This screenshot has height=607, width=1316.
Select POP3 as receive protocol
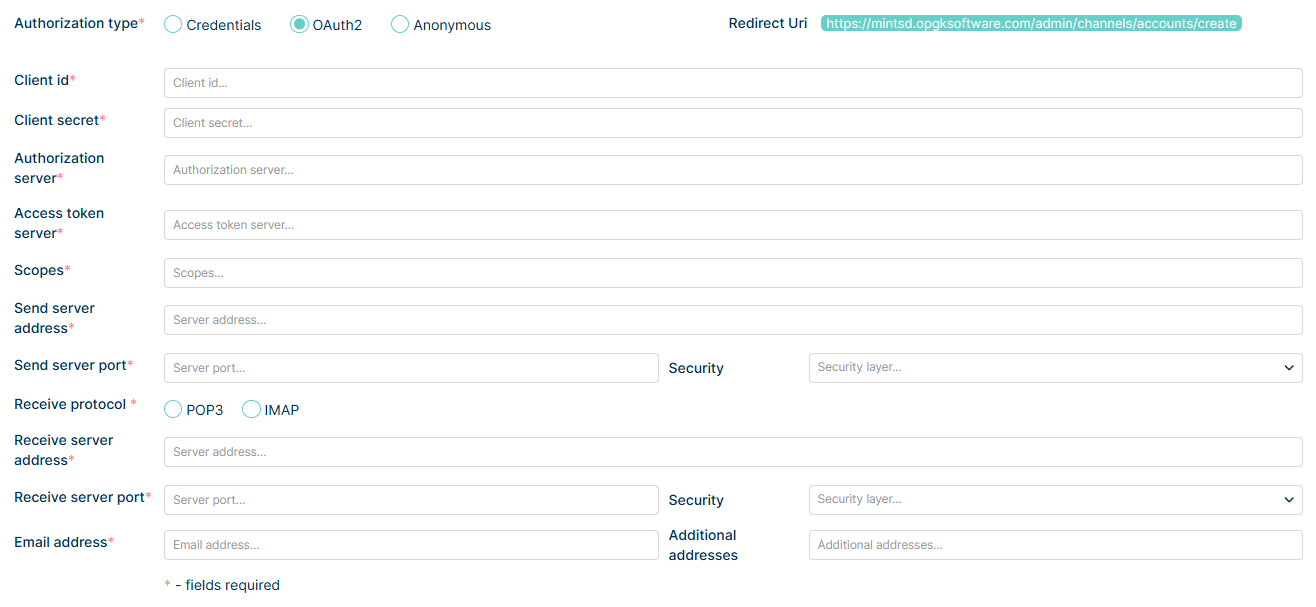[x=173, y=409]
